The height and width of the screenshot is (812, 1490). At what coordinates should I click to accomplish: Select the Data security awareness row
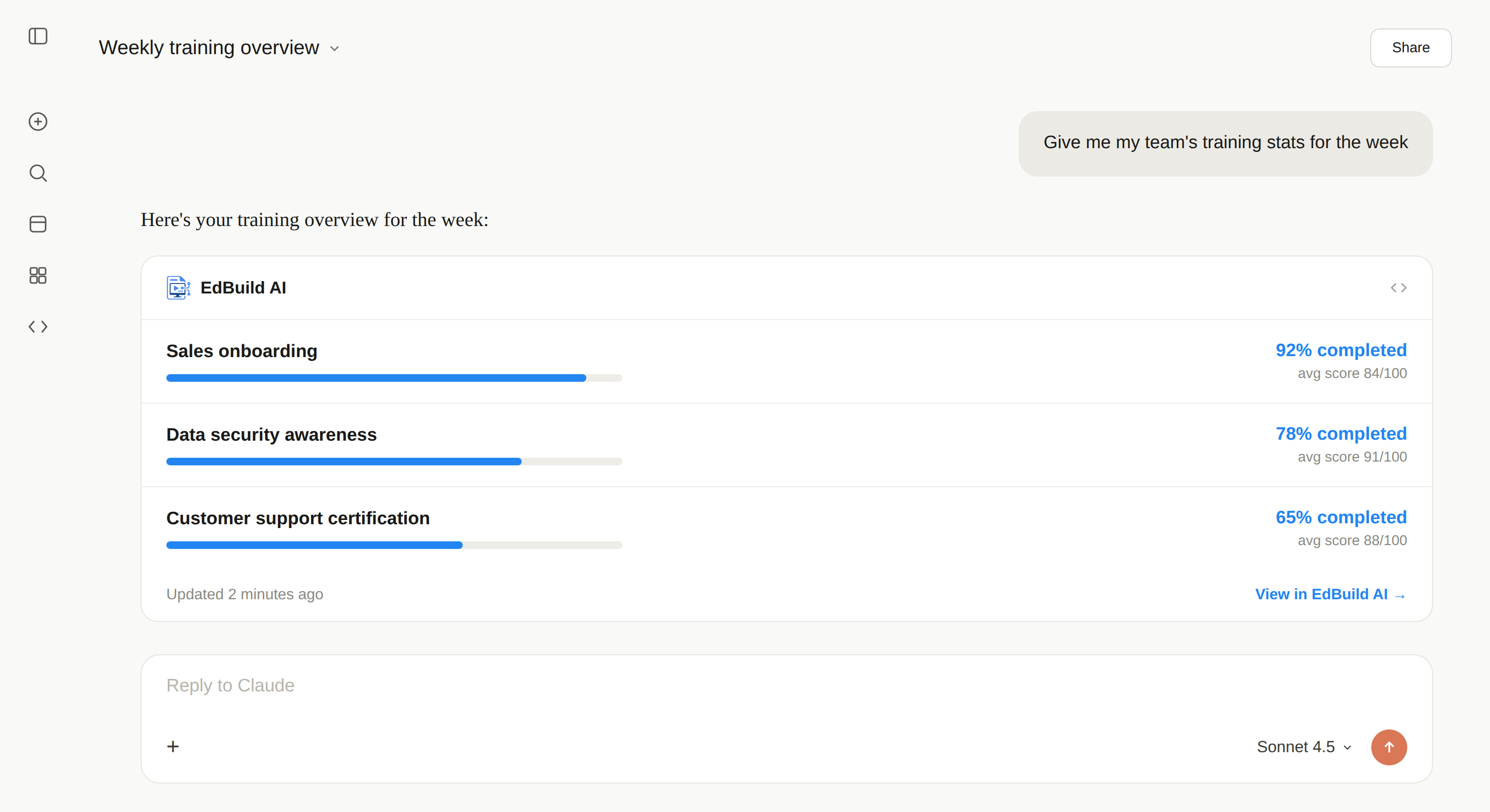786,445
